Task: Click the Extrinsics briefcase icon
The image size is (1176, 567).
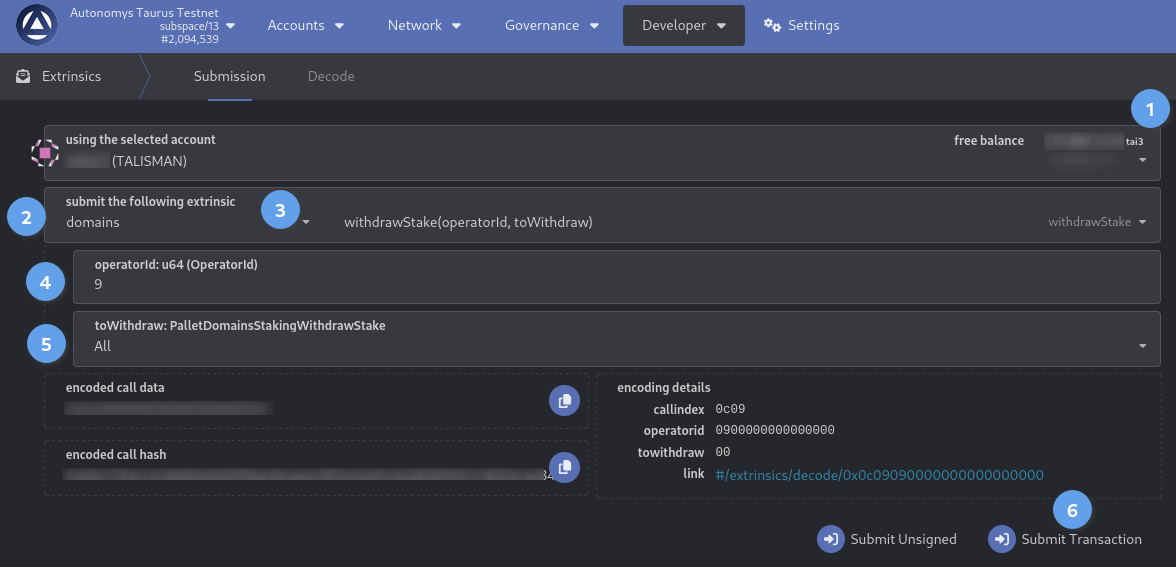Action: tap(23, 76)
